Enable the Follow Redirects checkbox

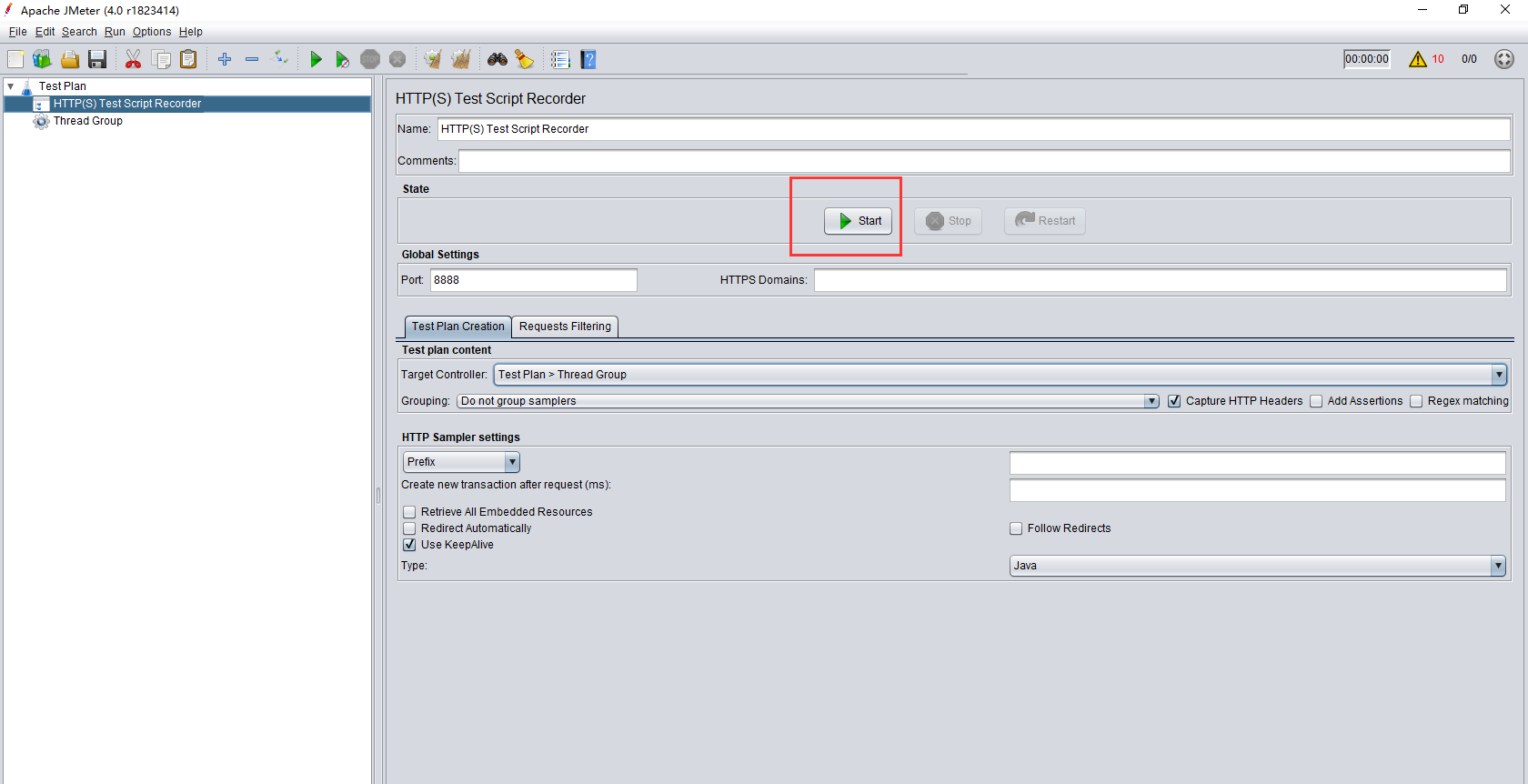pos(1016,528)
